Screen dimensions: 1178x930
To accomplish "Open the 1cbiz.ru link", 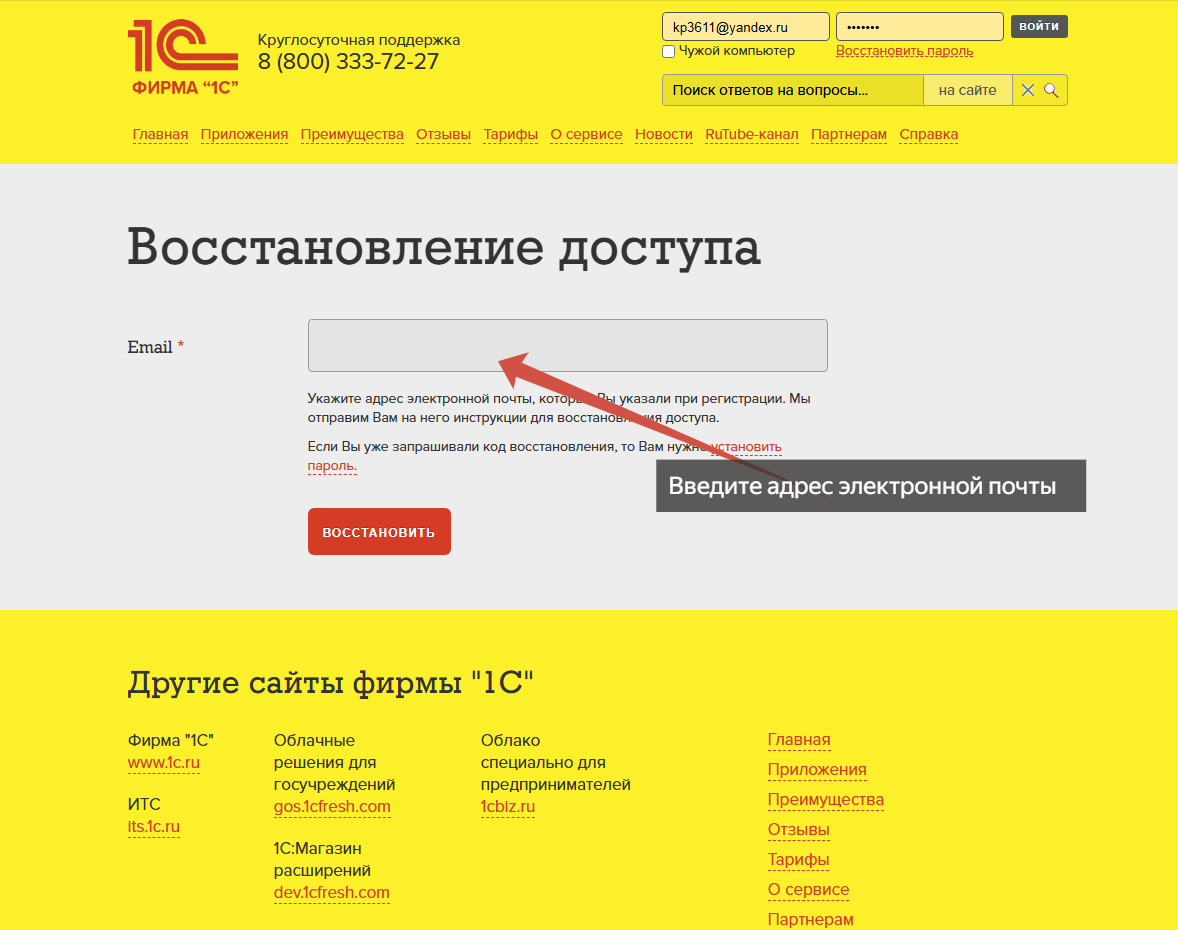I will point(508,807).
